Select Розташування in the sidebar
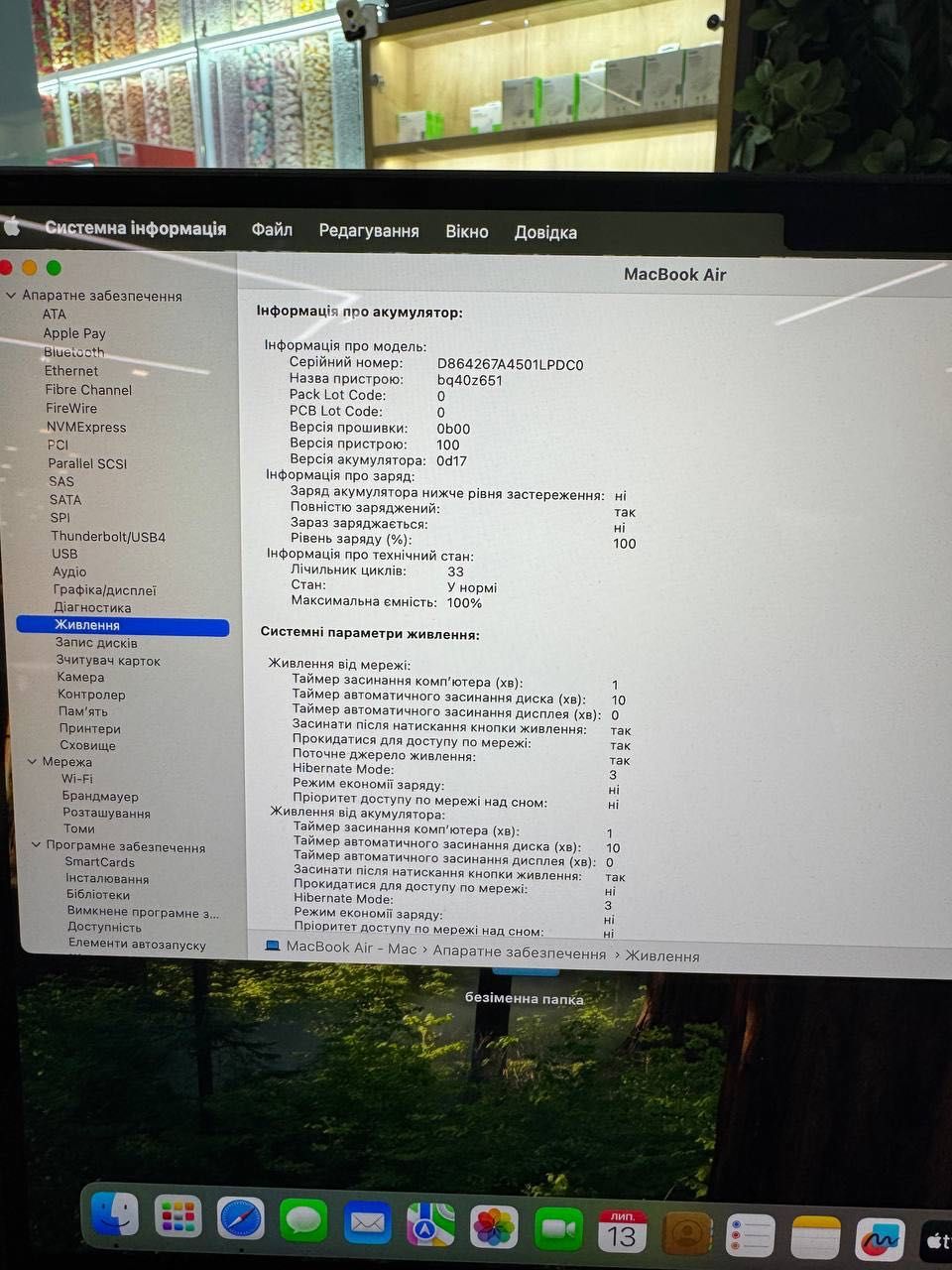952x1270 pixels. [106, 813]
